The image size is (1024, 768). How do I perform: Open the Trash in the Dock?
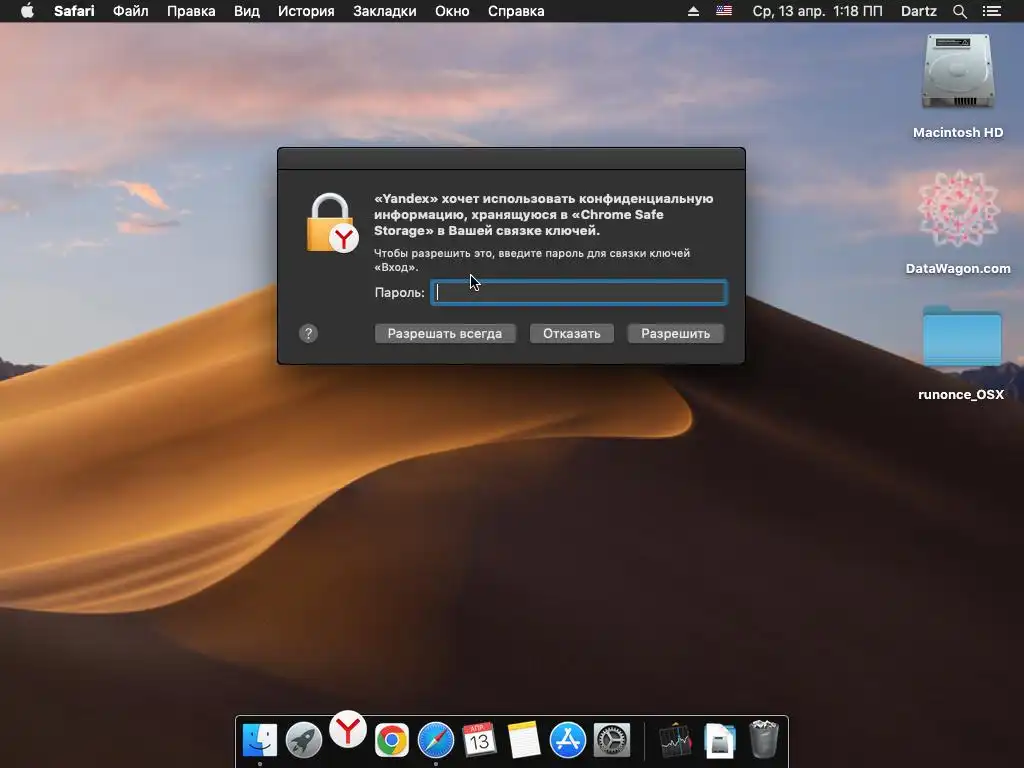coord(763,739)
